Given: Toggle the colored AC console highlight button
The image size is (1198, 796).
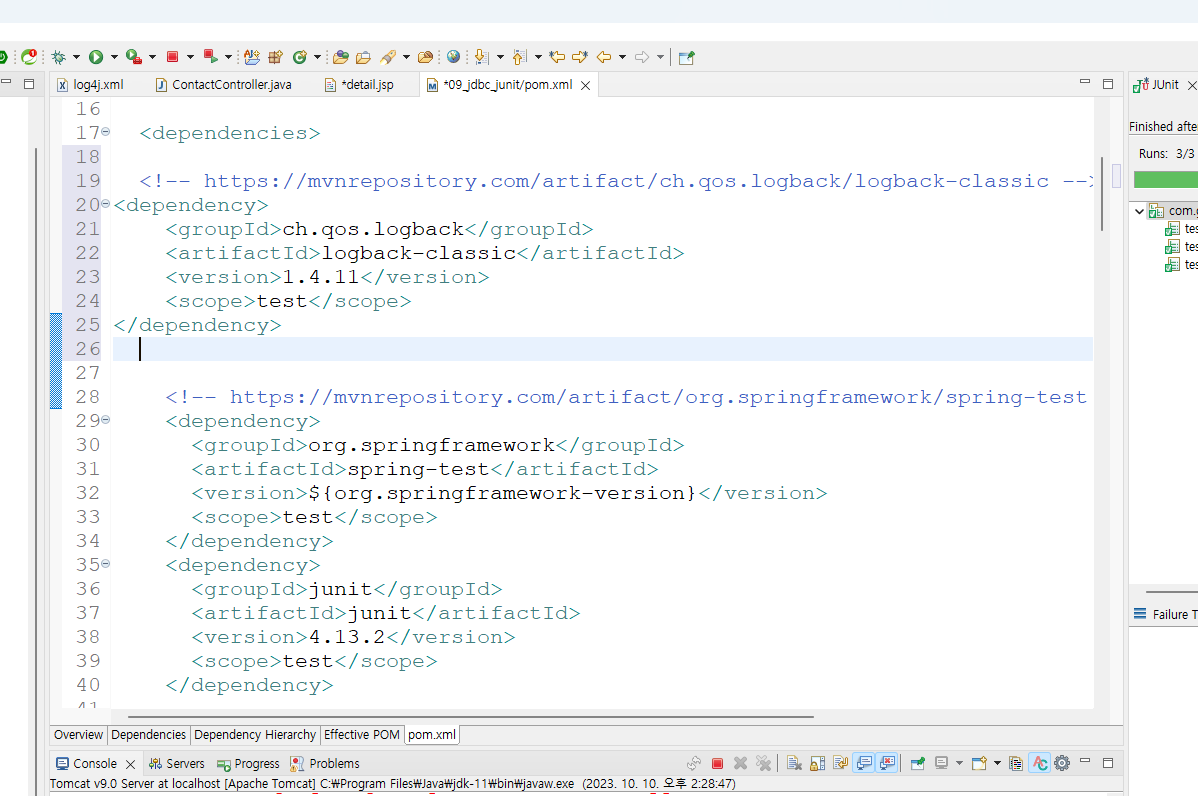Looking at the screenshot, I should click(1039, 763).
